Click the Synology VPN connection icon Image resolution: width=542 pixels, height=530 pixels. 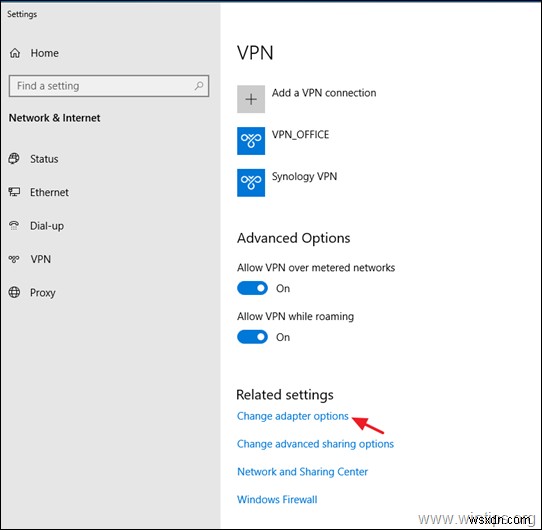coord(251,183)
